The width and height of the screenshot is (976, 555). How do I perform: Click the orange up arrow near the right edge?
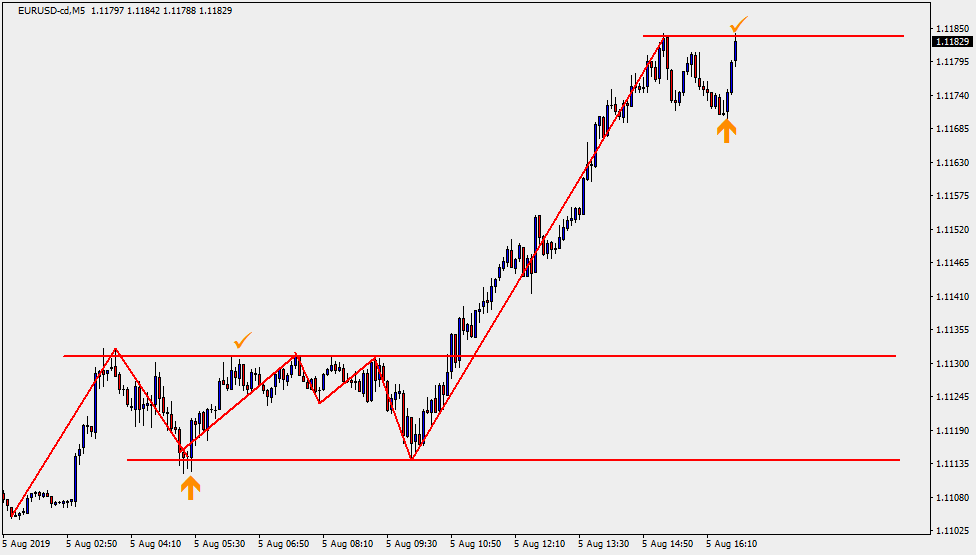(x=726, y=130)
